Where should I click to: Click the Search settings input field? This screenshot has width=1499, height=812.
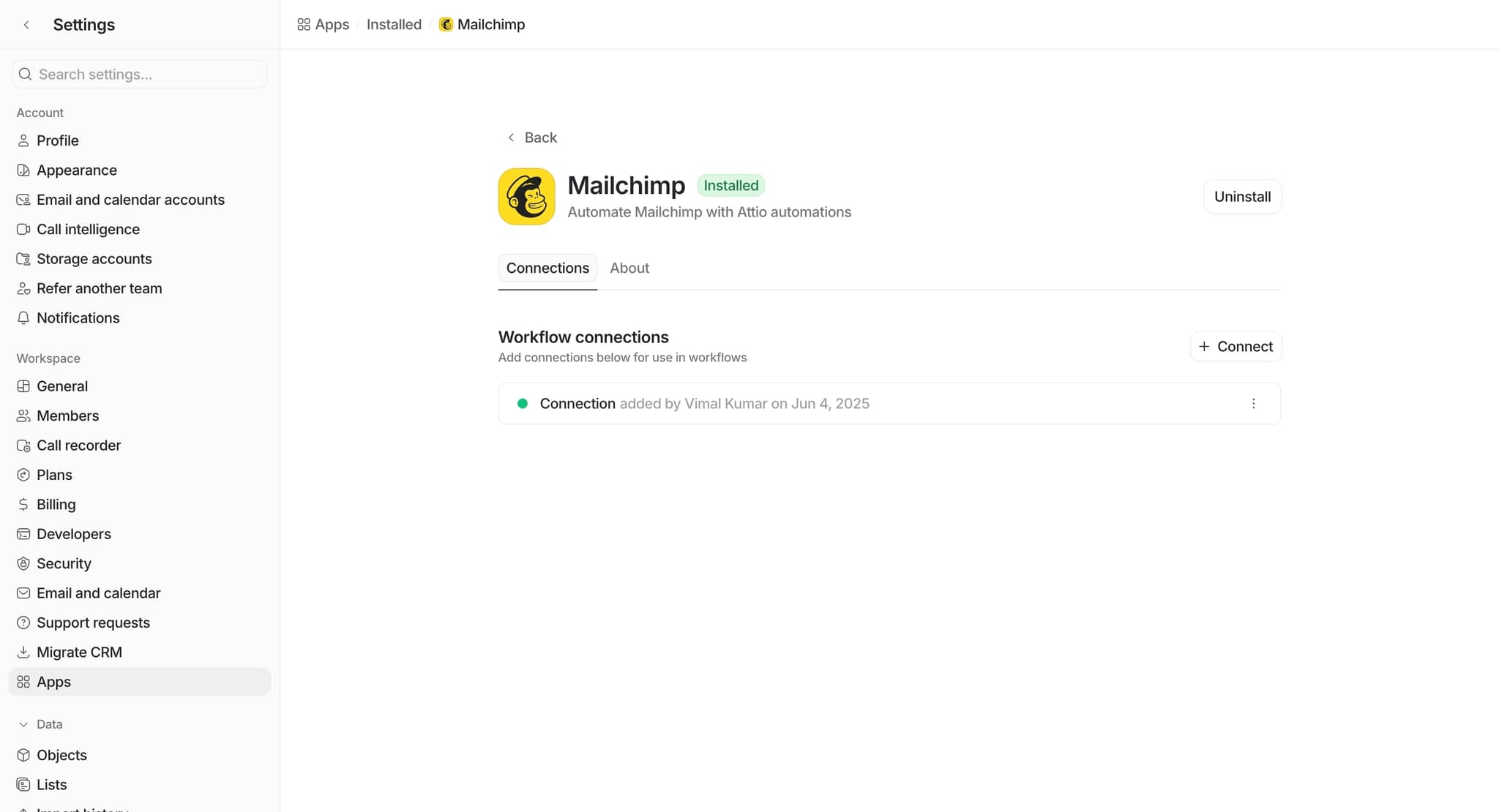[x=139, y=74]
